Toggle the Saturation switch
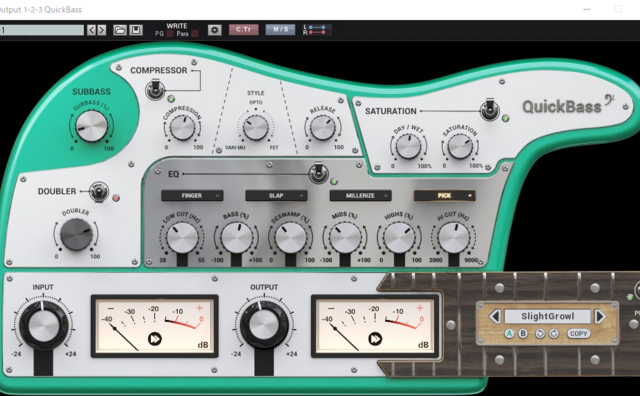640x396 pixels. tap(489, 109)
